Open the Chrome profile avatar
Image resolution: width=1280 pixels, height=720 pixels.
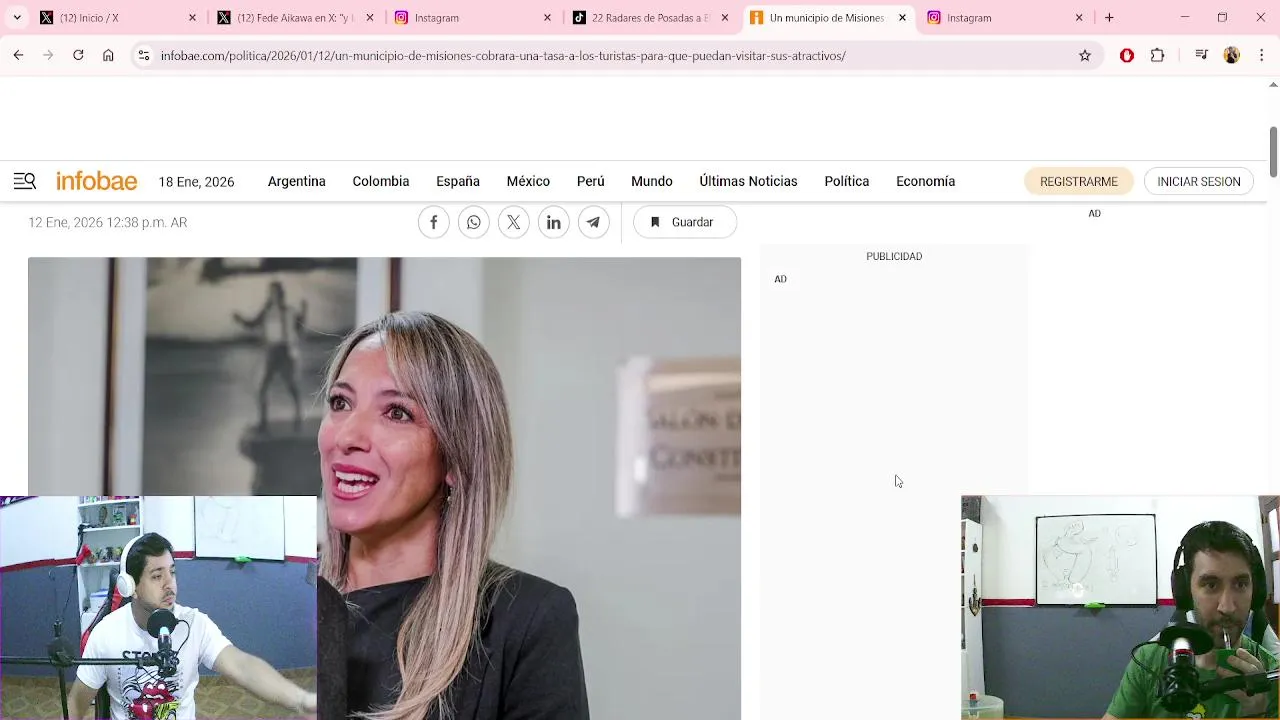pyautogui.click(x=1232, y=56)
